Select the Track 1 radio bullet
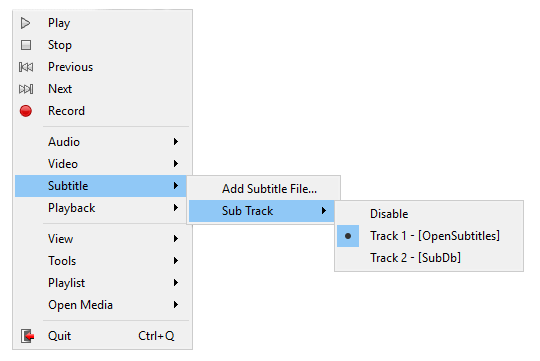 (348, 236)
